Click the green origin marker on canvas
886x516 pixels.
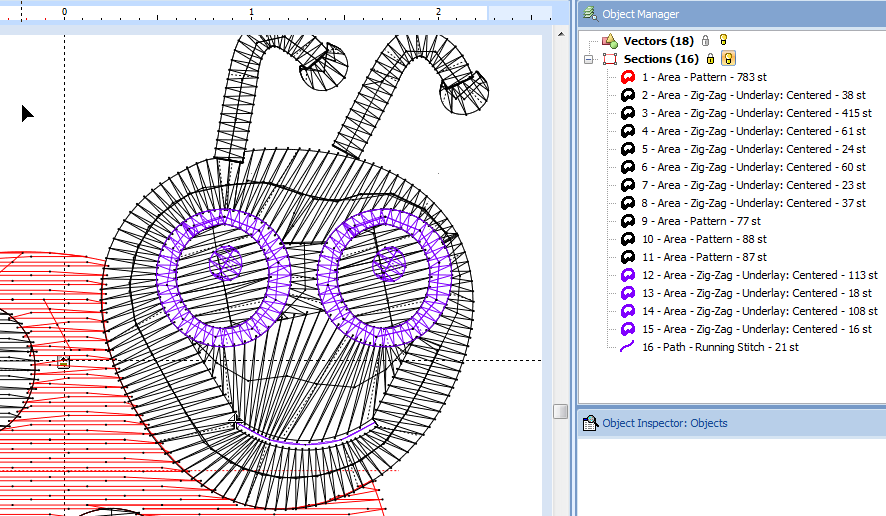click(x=64, y=362)
